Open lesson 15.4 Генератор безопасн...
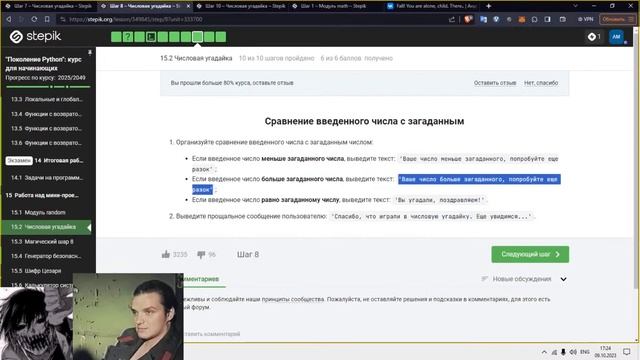This screenshot has height=360, width=640. click(47, 256)
